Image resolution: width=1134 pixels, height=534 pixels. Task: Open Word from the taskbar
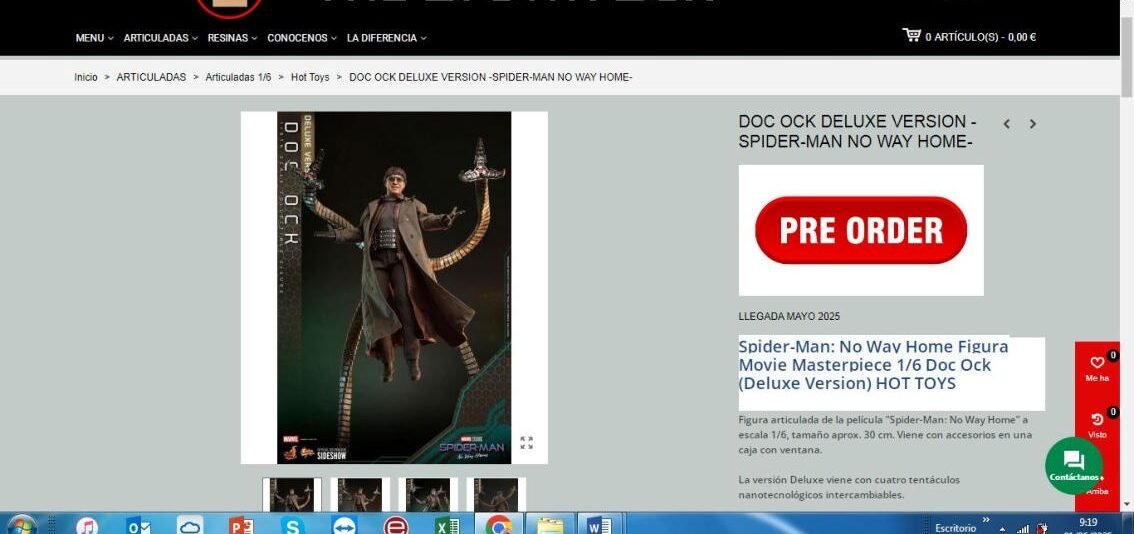click(599, 525)
